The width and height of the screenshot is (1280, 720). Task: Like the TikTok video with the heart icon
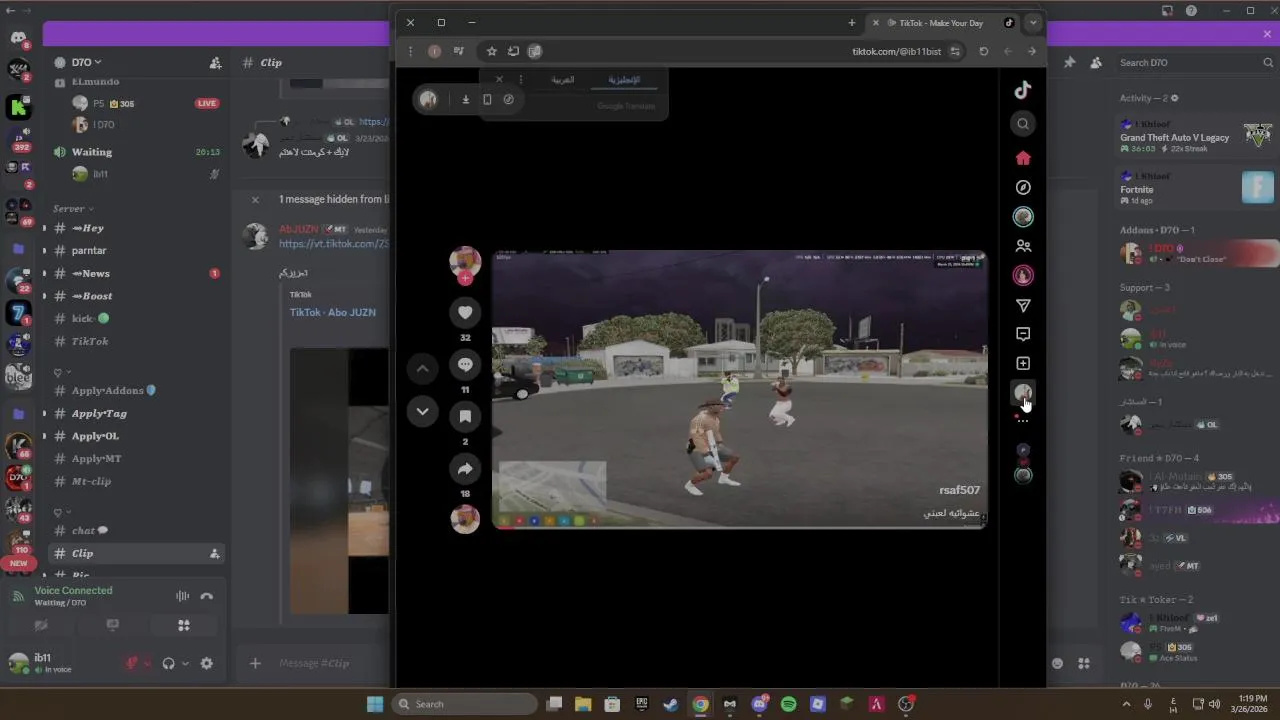[465, 313]
